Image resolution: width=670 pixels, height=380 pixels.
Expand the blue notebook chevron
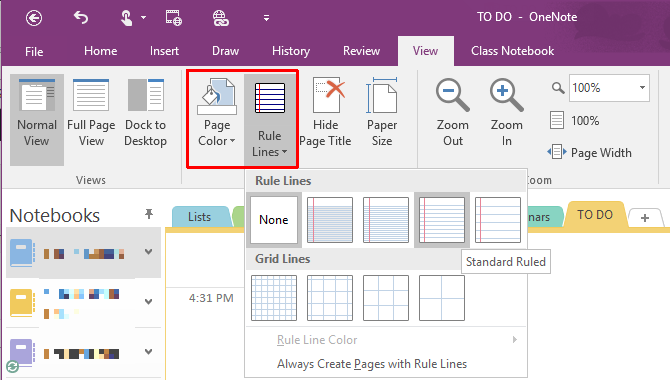148,252
